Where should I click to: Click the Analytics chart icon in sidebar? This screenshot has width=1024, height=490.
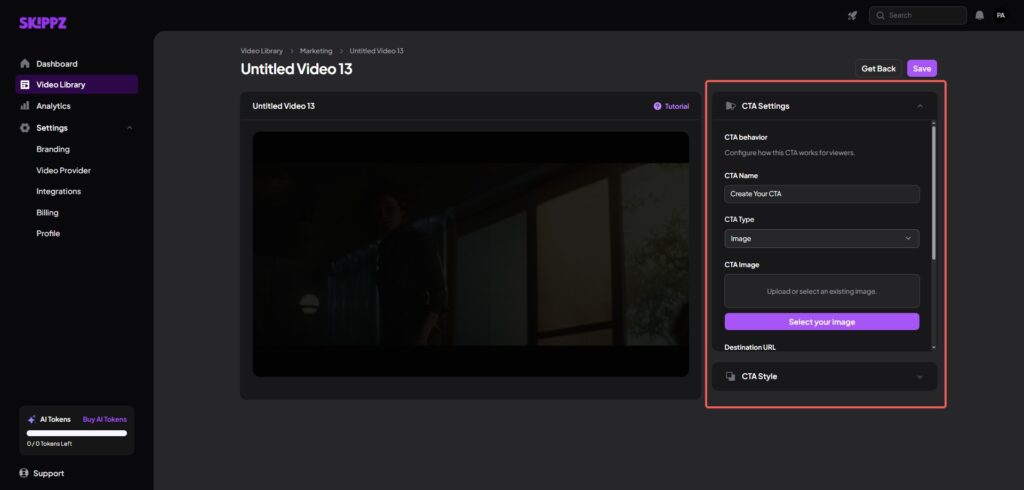(25, 106)
